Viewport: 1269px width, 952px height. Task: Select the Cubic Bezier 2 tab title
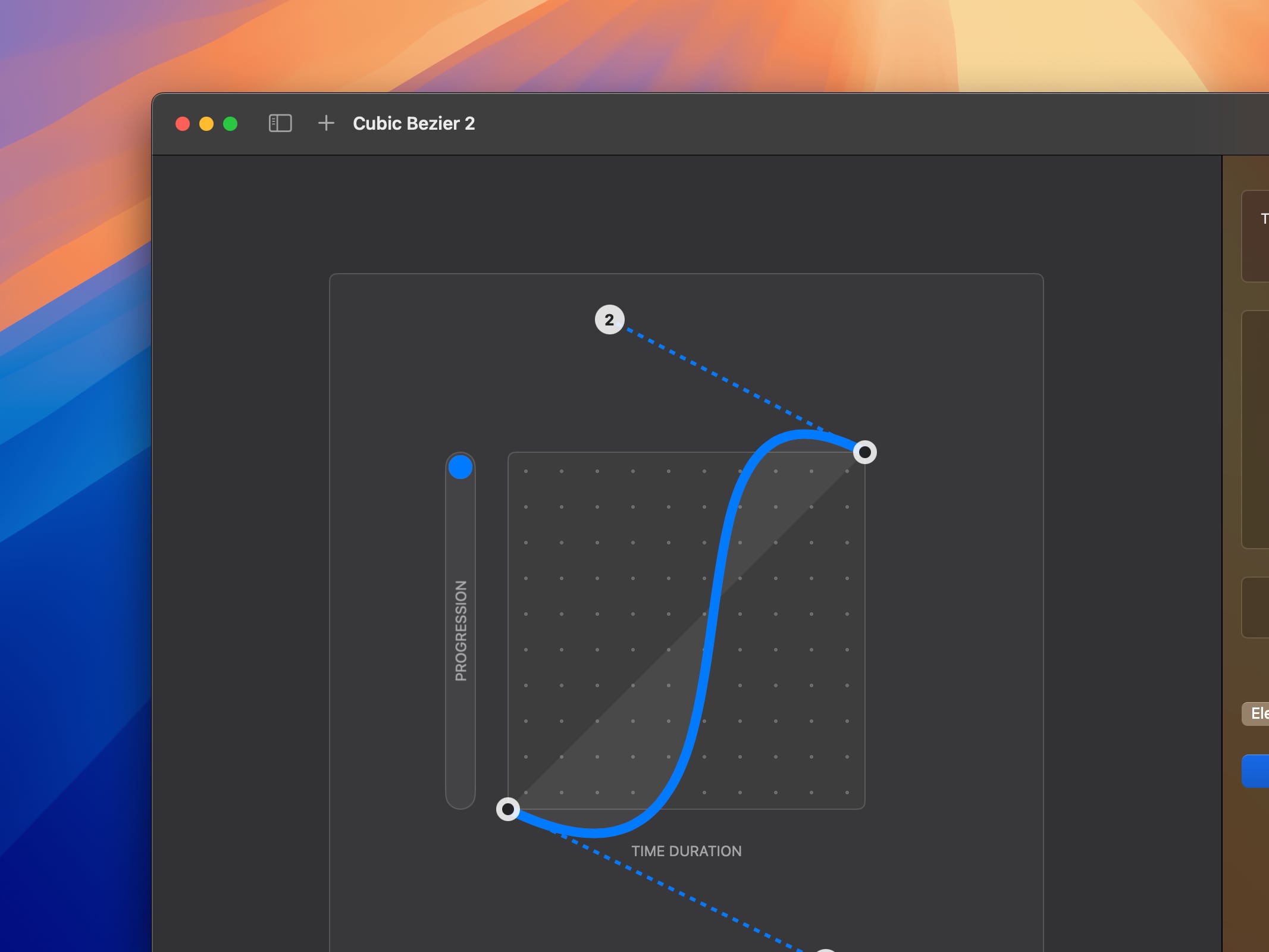tap(415, 123)
